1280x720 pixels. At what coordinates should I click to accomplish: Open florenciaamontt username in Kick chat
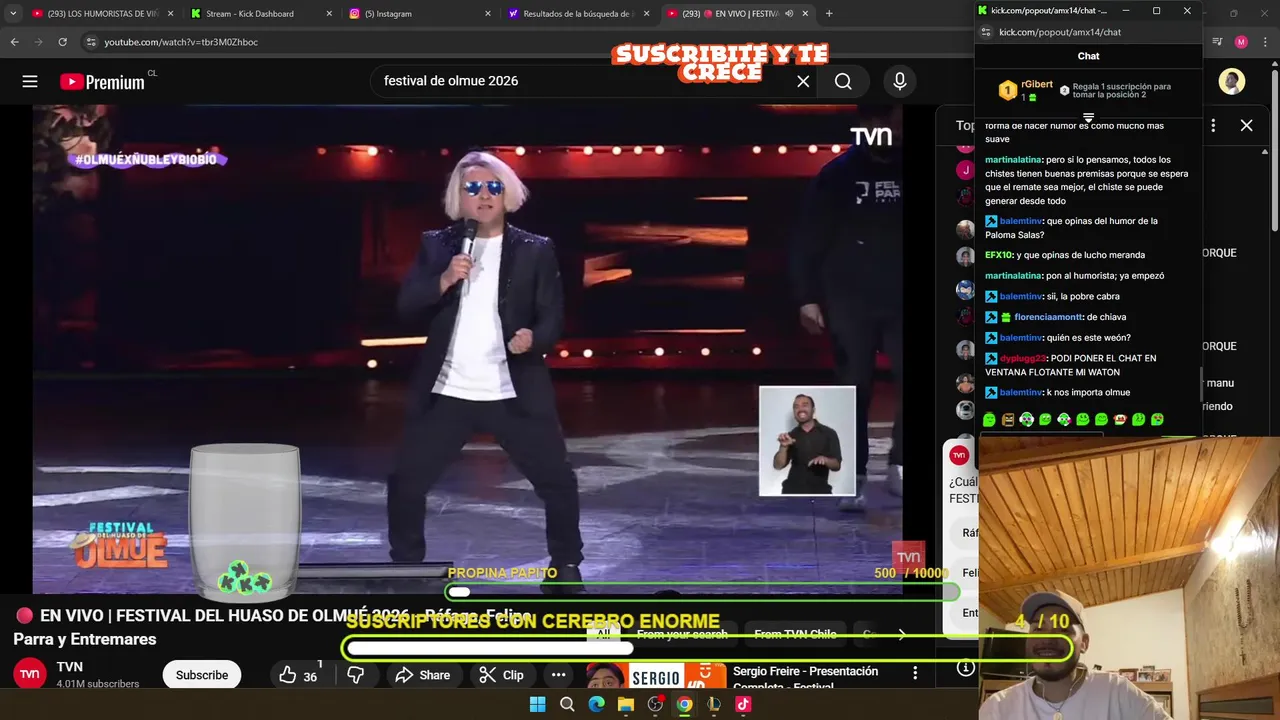pos(1048,317)
